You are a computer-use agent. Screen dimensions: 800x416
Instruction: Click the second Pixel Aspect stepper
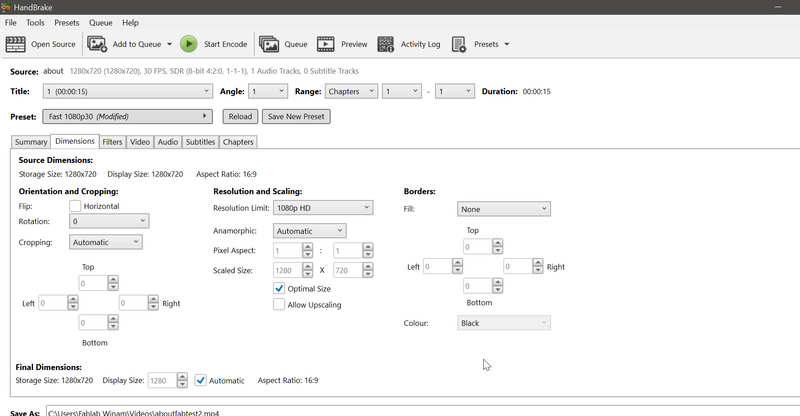368,250
